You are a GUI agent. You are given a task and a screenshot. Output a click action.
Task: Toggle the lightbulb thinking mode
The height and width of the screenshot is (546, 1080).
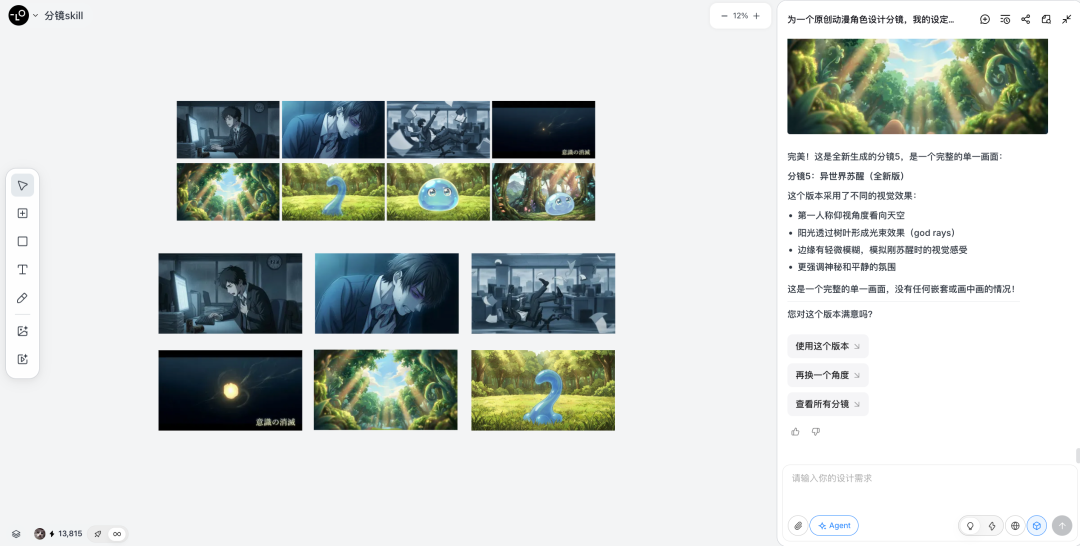[969, 526]
